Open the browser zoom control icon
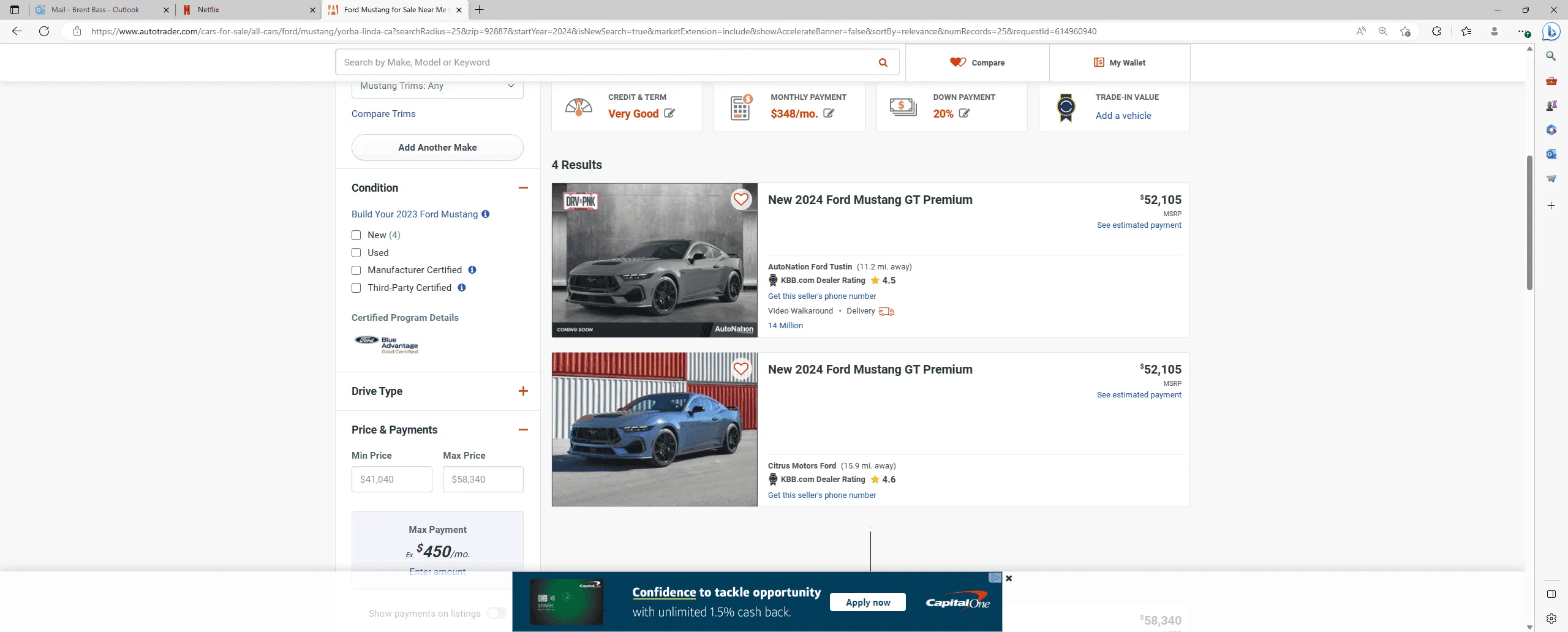 coord(1383,31)
